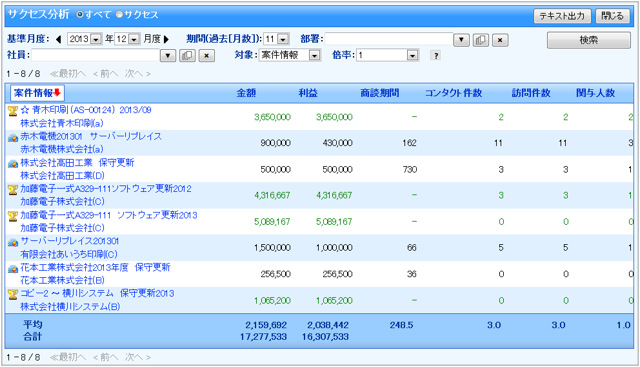Sort by 案件情報 column header
640x367 pixels.
pyautogui.click(x=37, y=93)
